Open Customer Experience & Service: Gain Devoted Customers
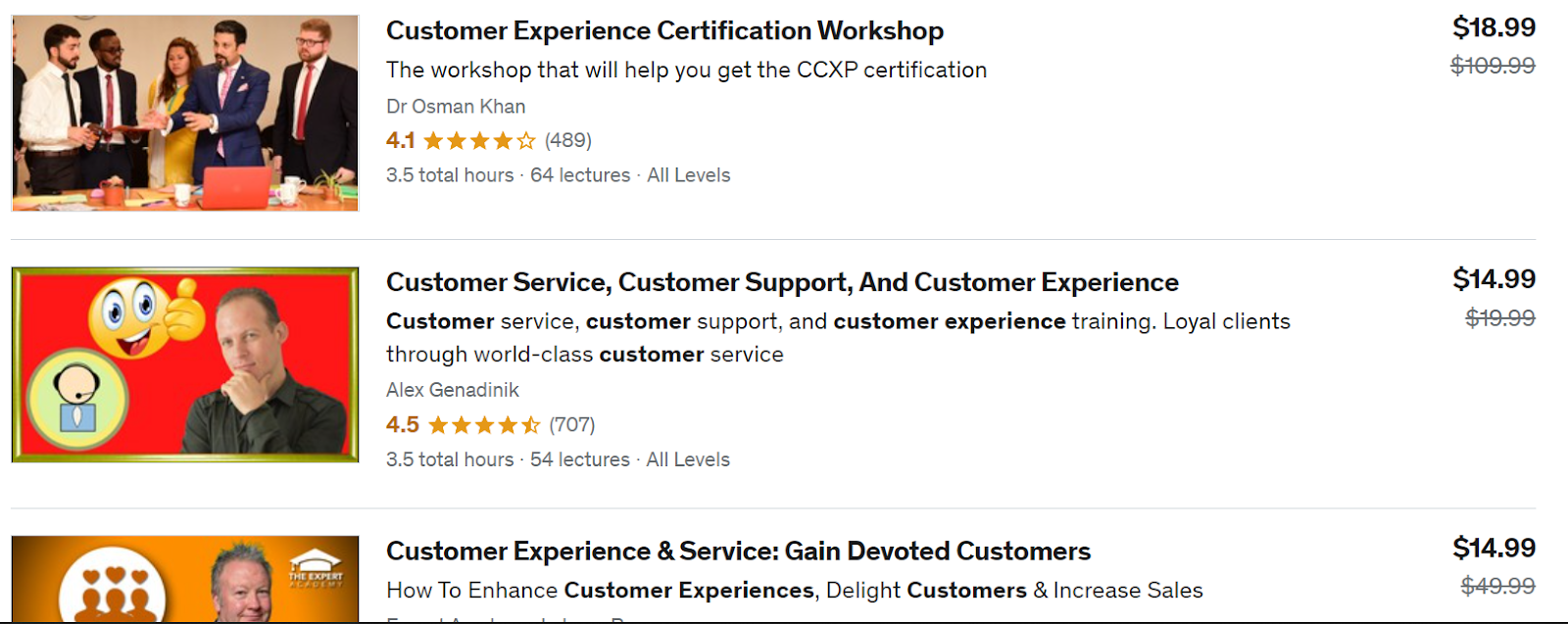 [x=738, y=552]
